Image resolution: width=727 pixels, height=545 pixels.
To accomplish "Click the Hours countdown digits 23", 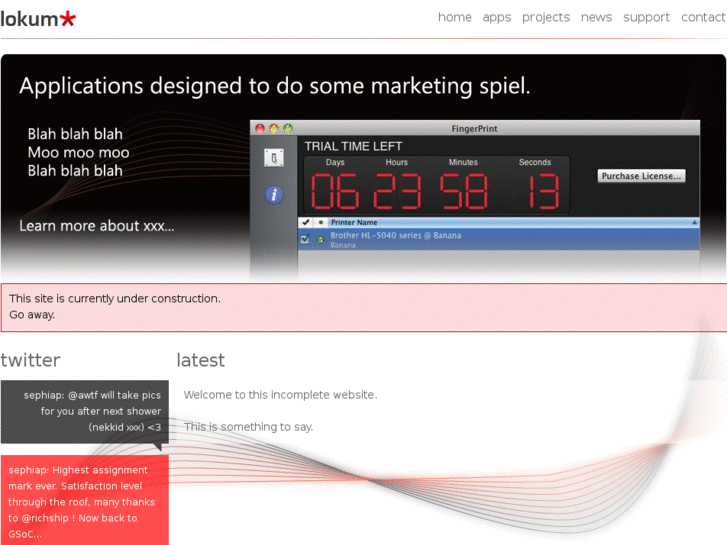I will (x=397, y=191).
